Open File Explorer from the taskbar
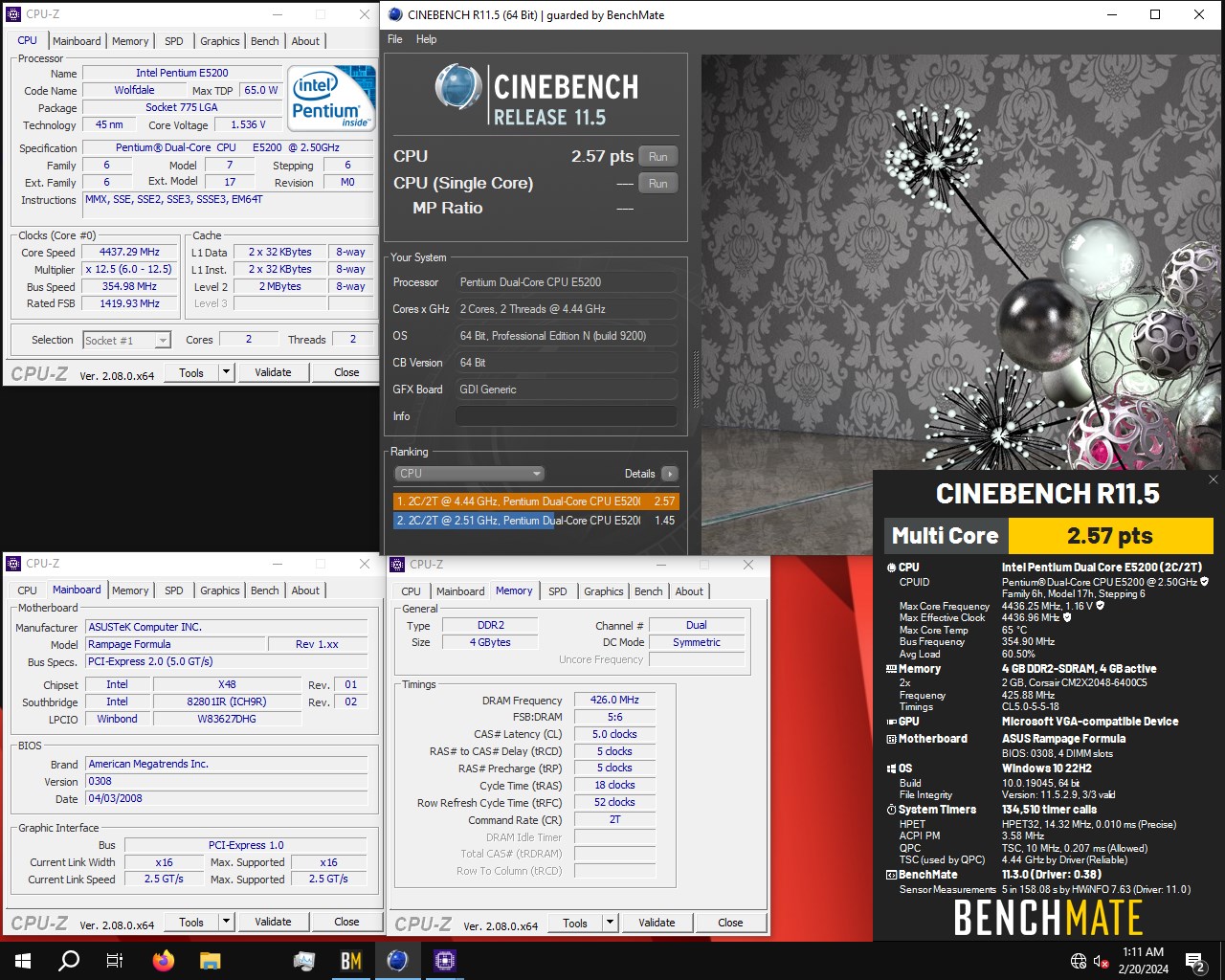Viewport: 1225px width, 980px height. 210,960
